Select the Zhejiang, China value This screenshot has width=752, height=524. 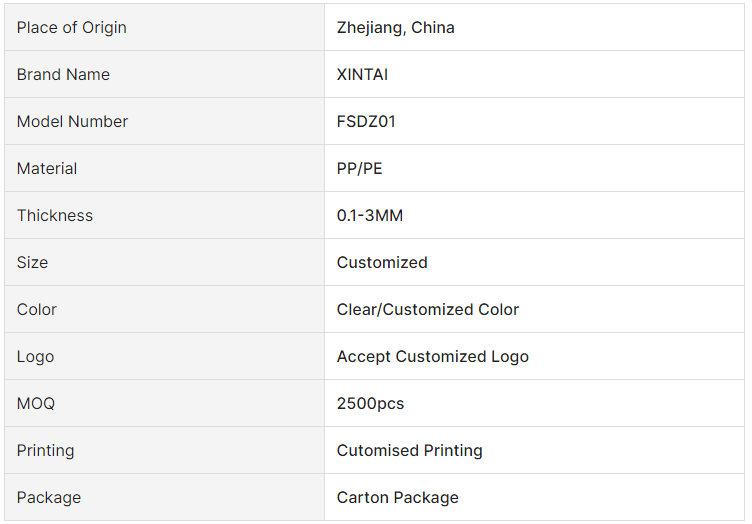(x=396, y=28)
